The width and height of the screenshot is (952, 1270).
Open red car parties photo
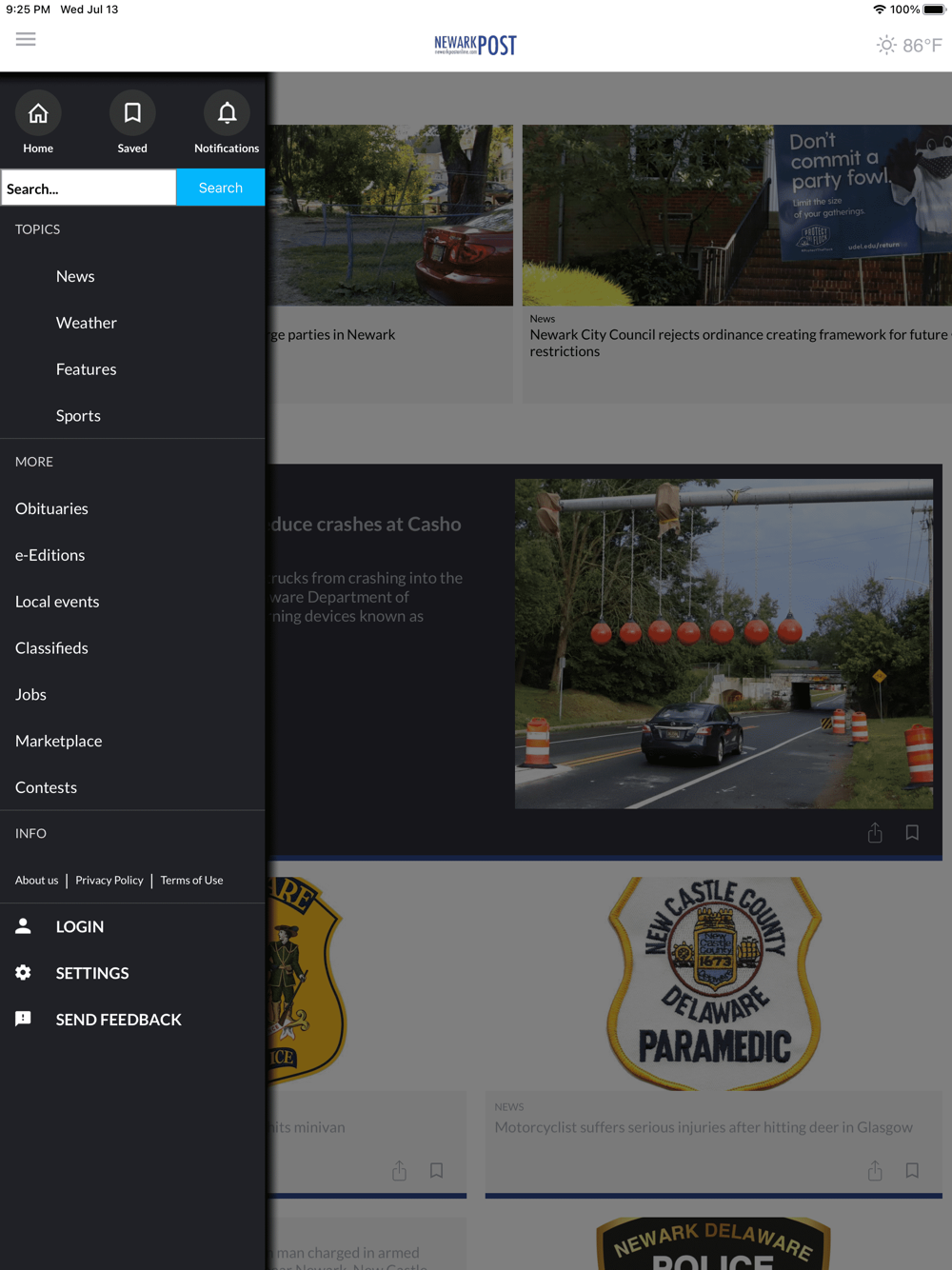389,215
